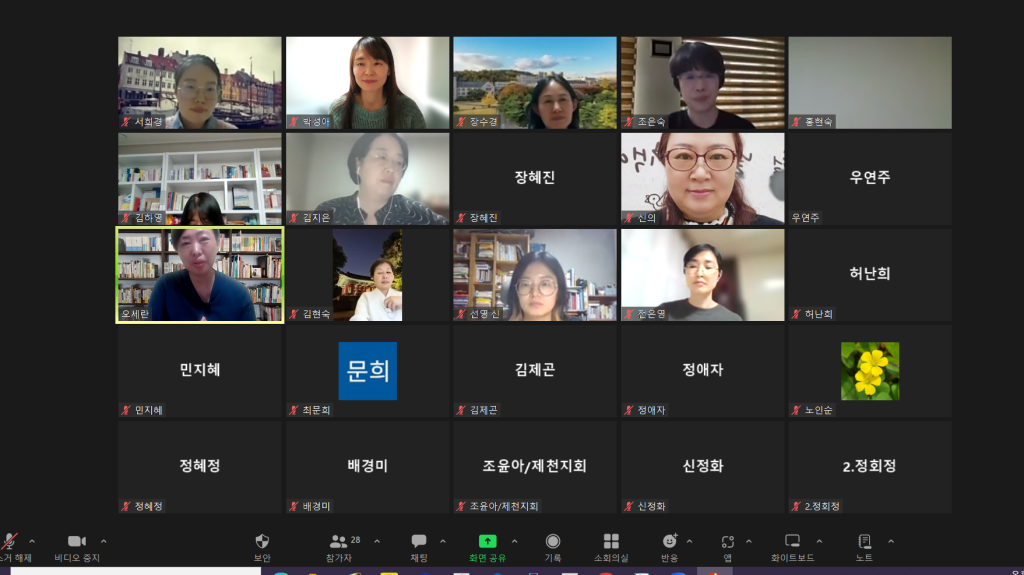Screen dimensions: 1024x575
Task: Select the 조윤아/제천지회 participant tile
Action: [x=534, y=467]
